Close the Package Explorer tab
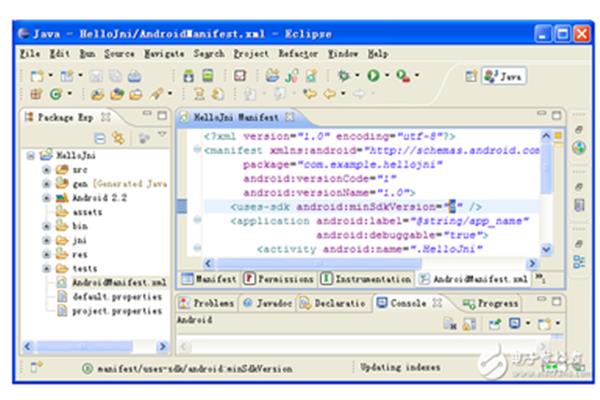This screenshot has width=600, height=400. (106, 117)
